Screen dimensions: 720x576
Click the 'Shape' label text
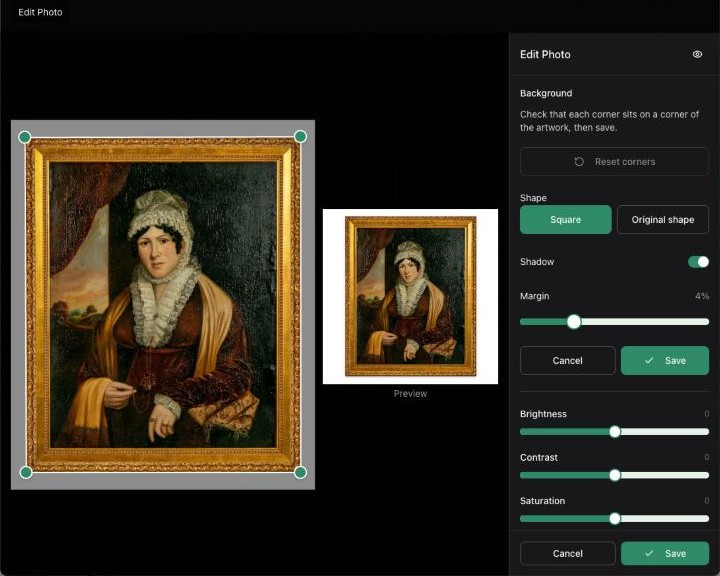point(533,198)
